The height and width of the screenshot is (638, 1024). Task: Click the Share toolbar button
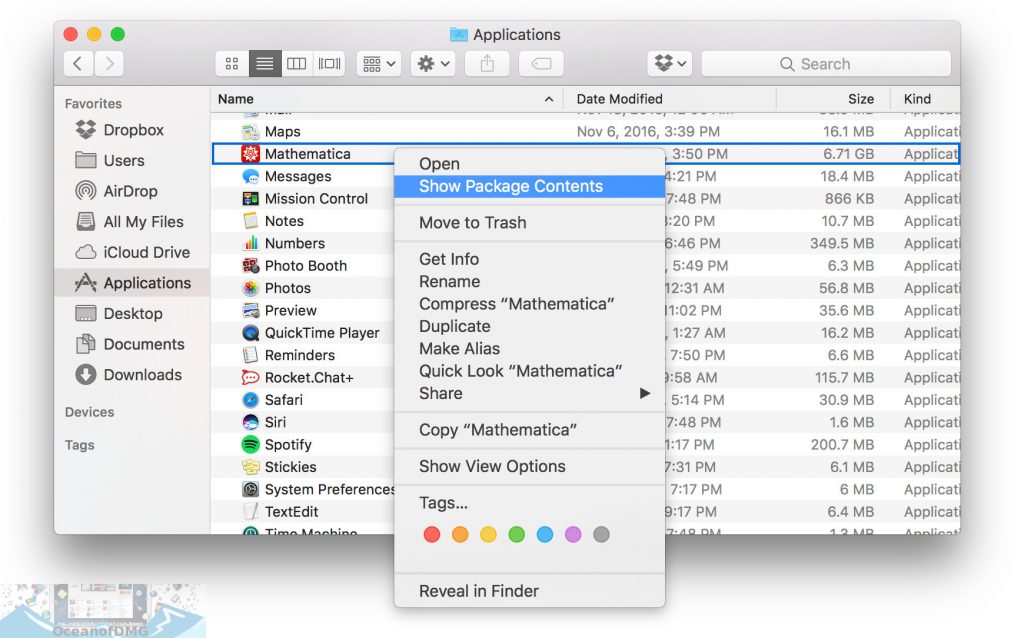tap(488, 64)
